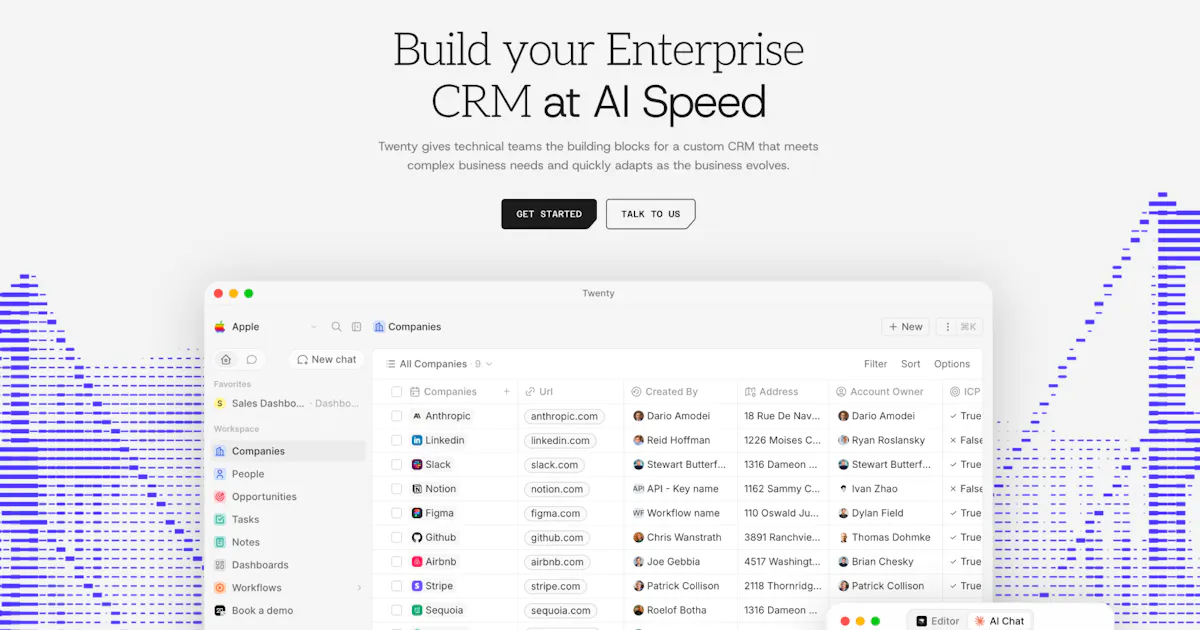Open the All Companies view dropdown
1200x630 pixels.
point(439,364)
